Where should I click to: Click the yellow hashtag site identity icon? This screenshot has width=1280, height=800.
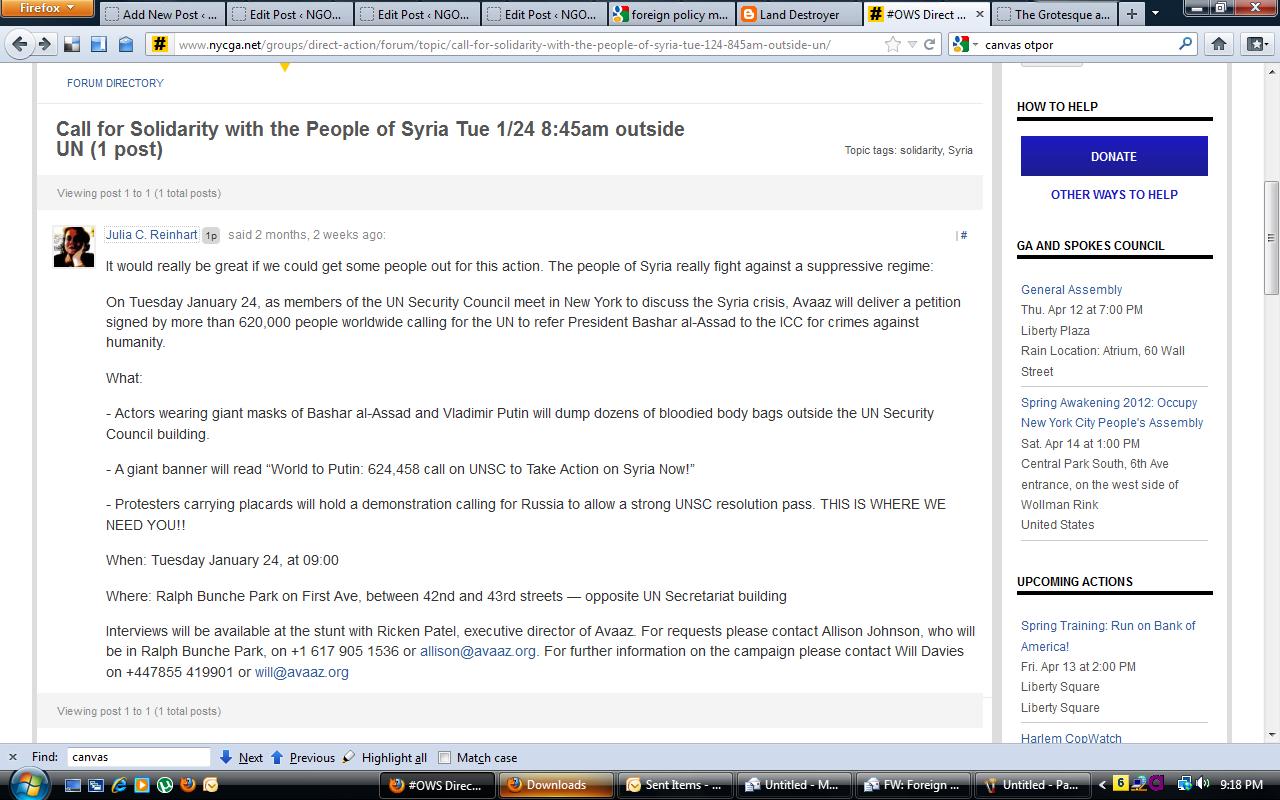[159, 44]
